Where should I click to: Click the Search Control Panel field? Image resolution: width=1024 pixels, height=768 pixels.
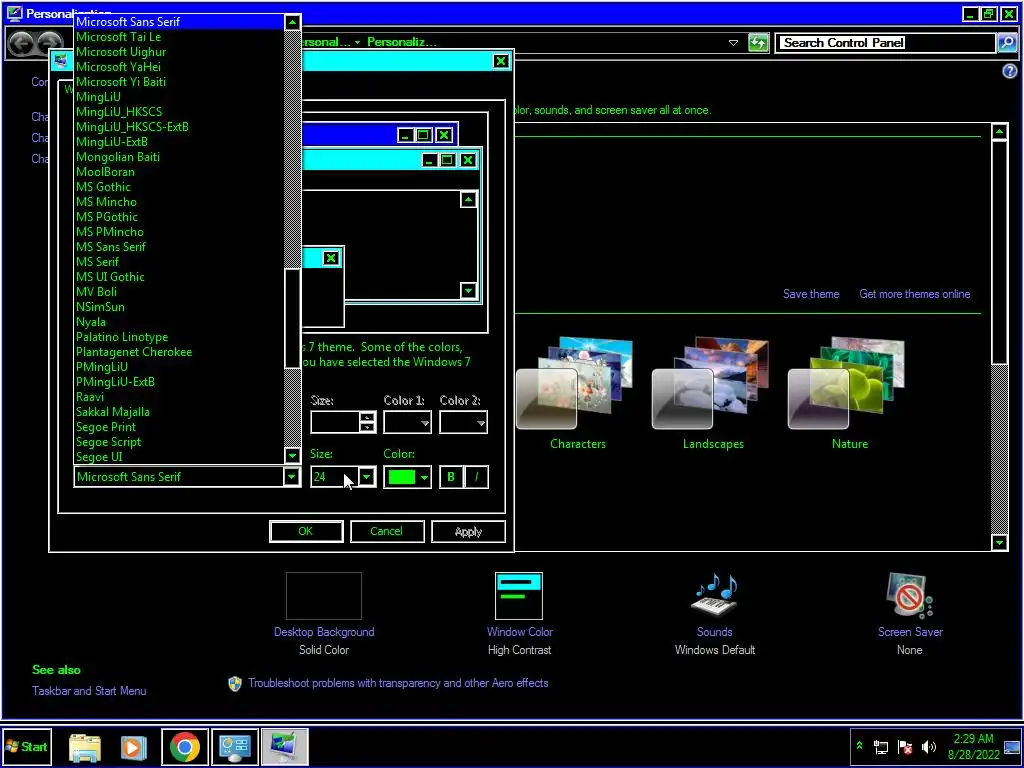click(886, 43)
